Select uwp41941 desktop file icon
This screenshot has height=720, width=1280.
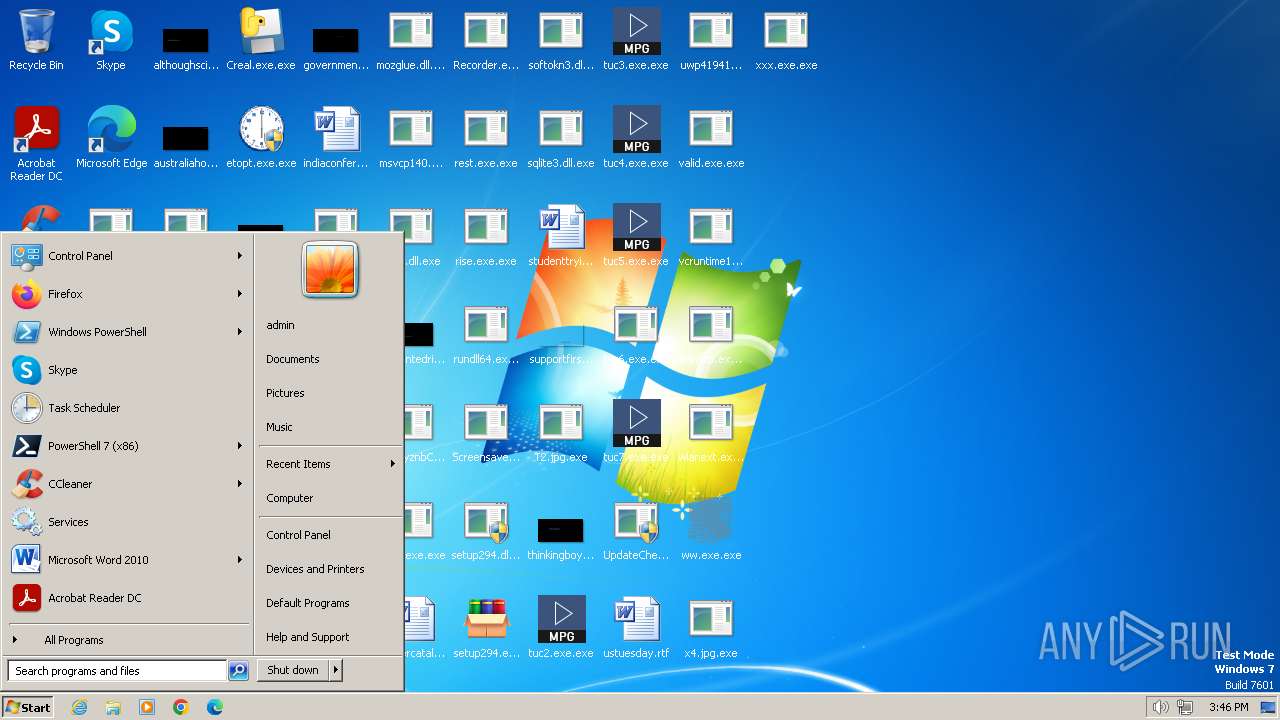pos(711,40)
